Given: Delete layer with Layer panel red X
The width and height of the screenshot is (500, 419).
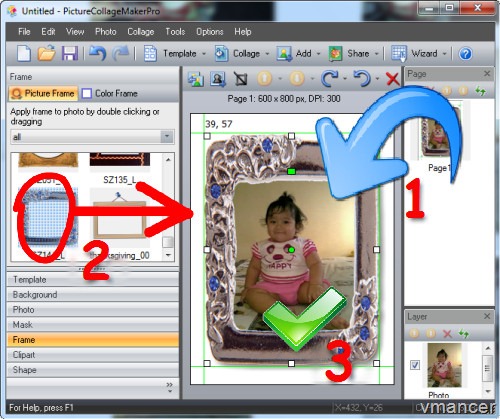Looking at the screenshot, I should pyautogui.click(x=447, y=333).
